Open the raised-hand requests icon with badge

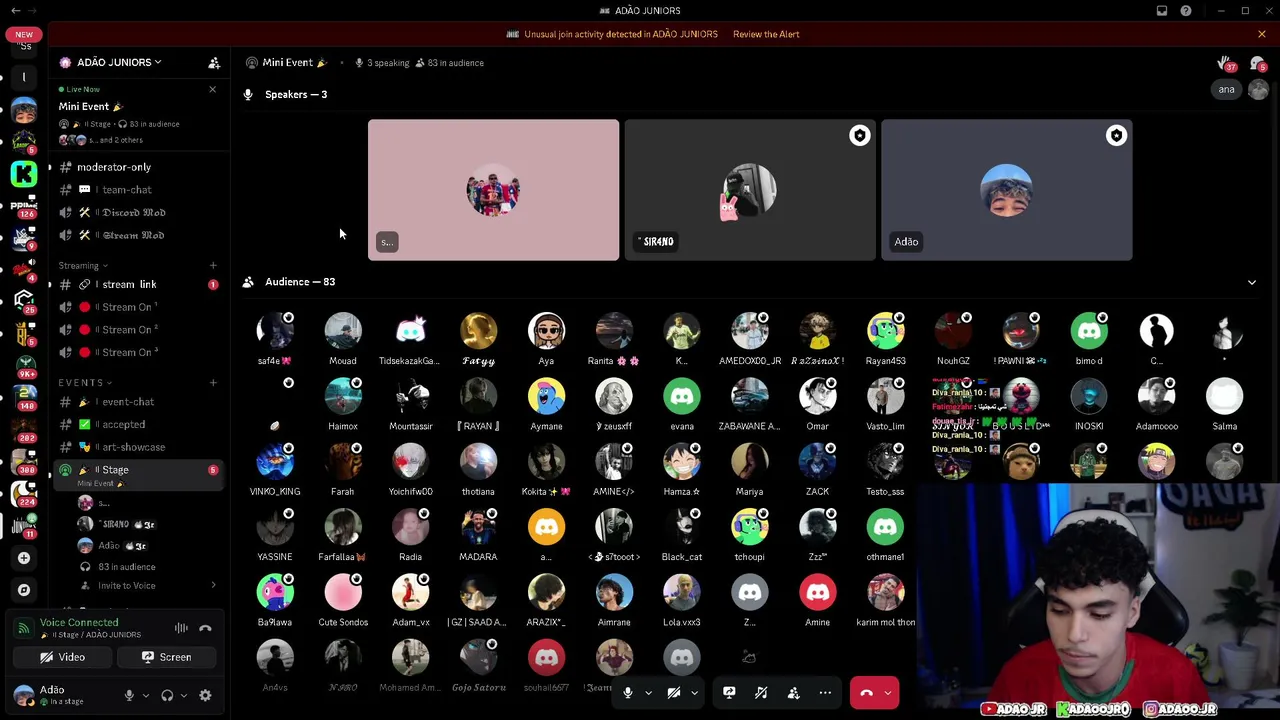coord(1226,64)
